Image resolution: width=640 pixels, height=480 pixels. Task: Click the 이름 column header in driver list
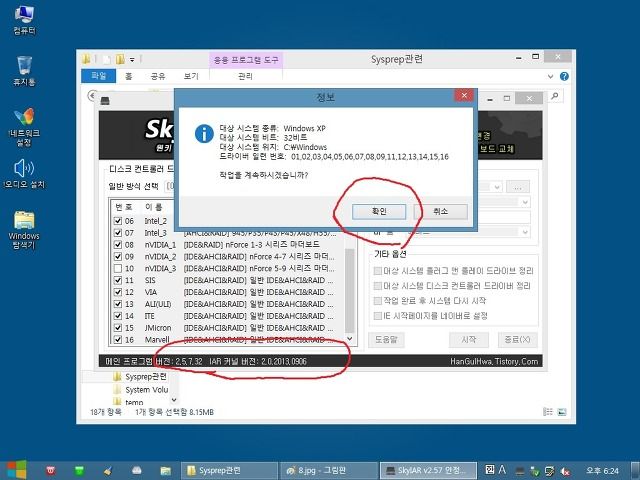154,207
